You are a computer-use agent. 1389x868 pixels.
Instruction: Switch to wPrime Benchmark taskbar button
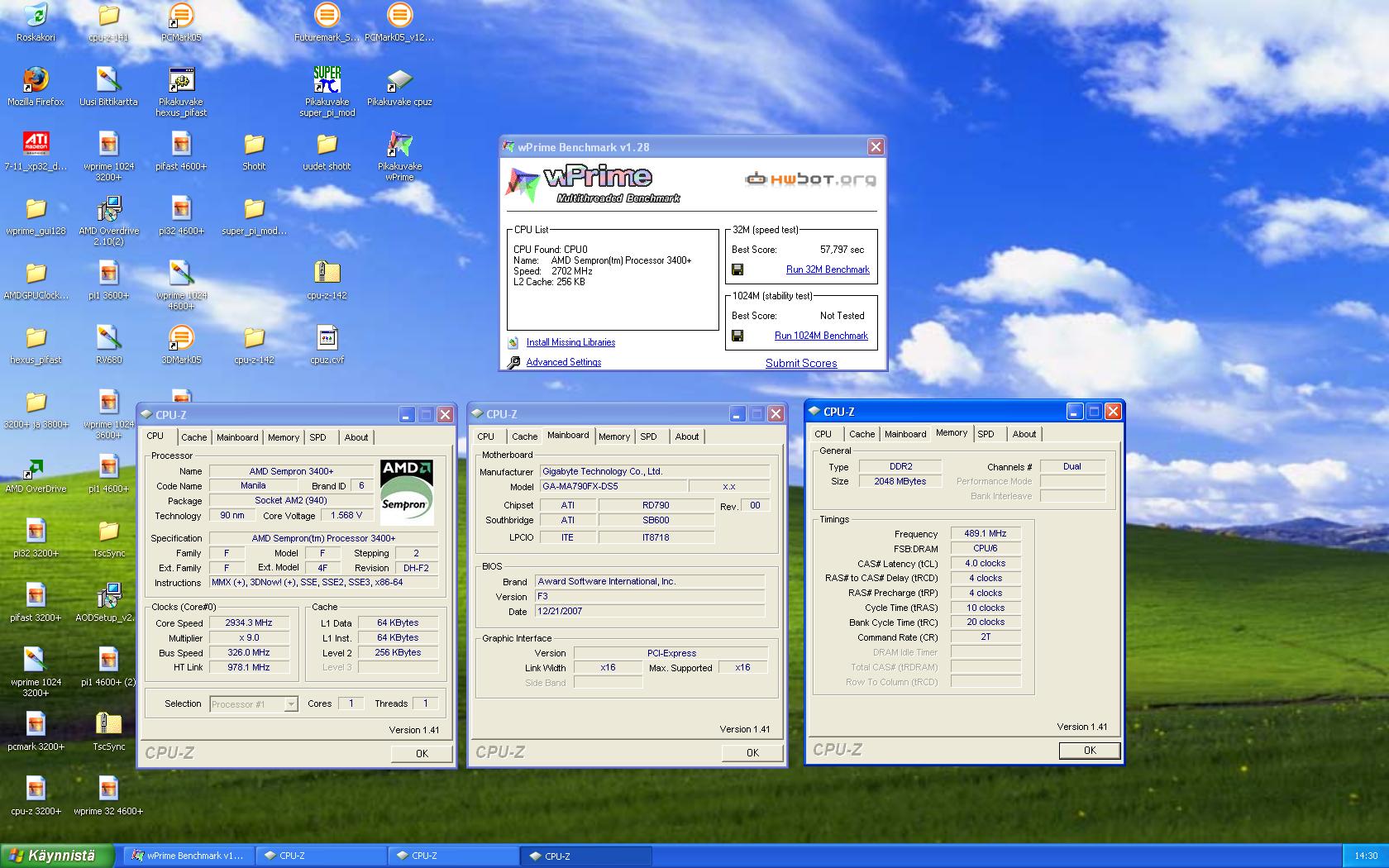[x=189, y=856]
